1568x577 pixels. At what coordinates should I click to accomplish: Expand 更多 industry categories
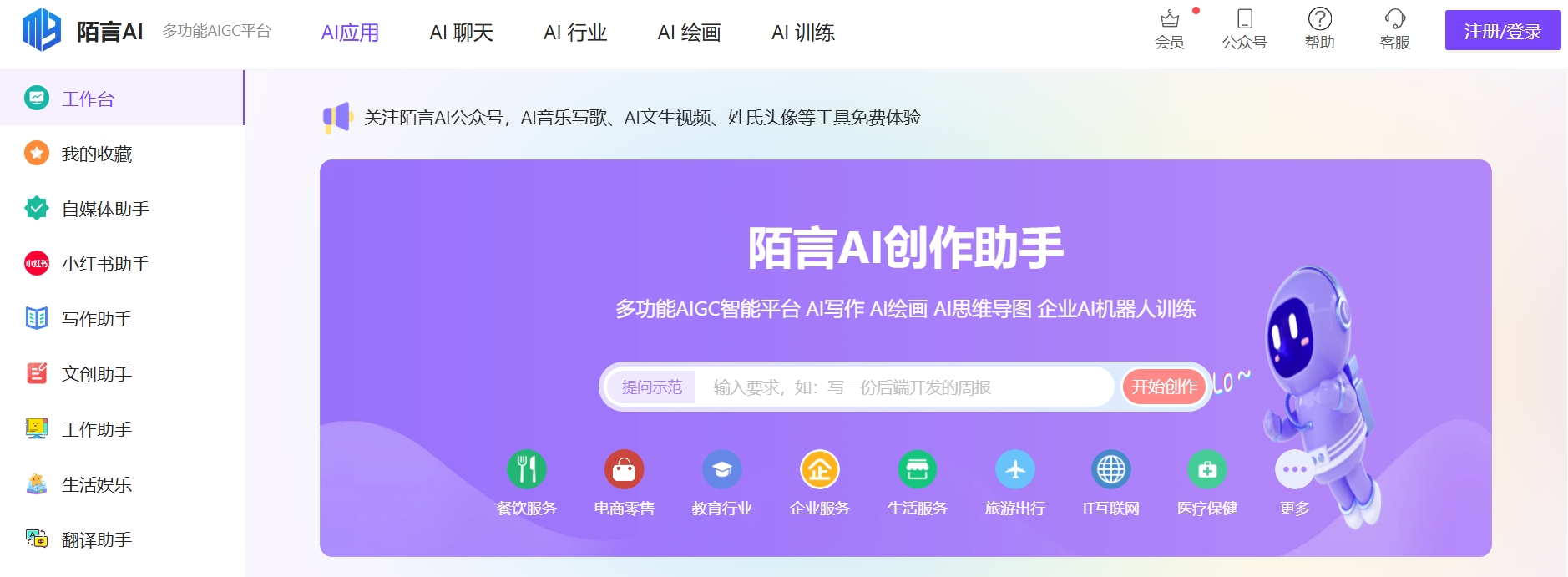(1294, 470)
